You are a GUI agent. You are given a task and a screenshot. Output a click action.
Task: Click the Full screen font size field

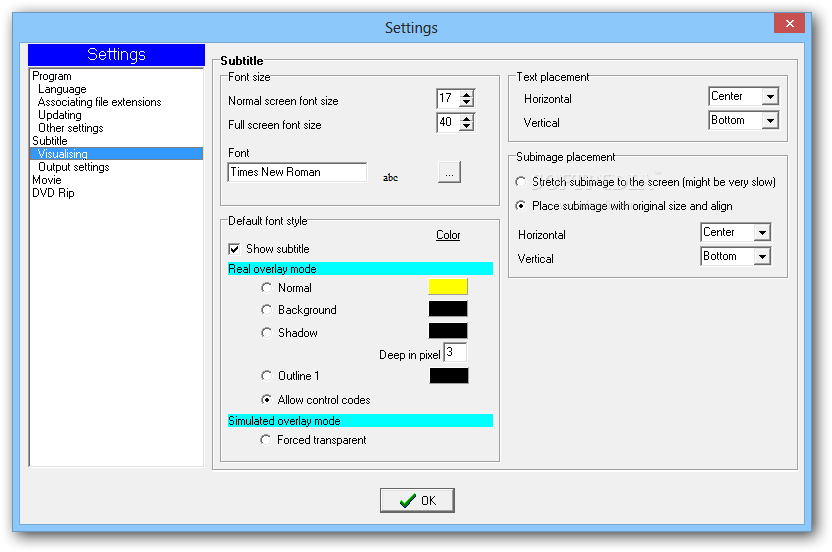coord(448,122)
